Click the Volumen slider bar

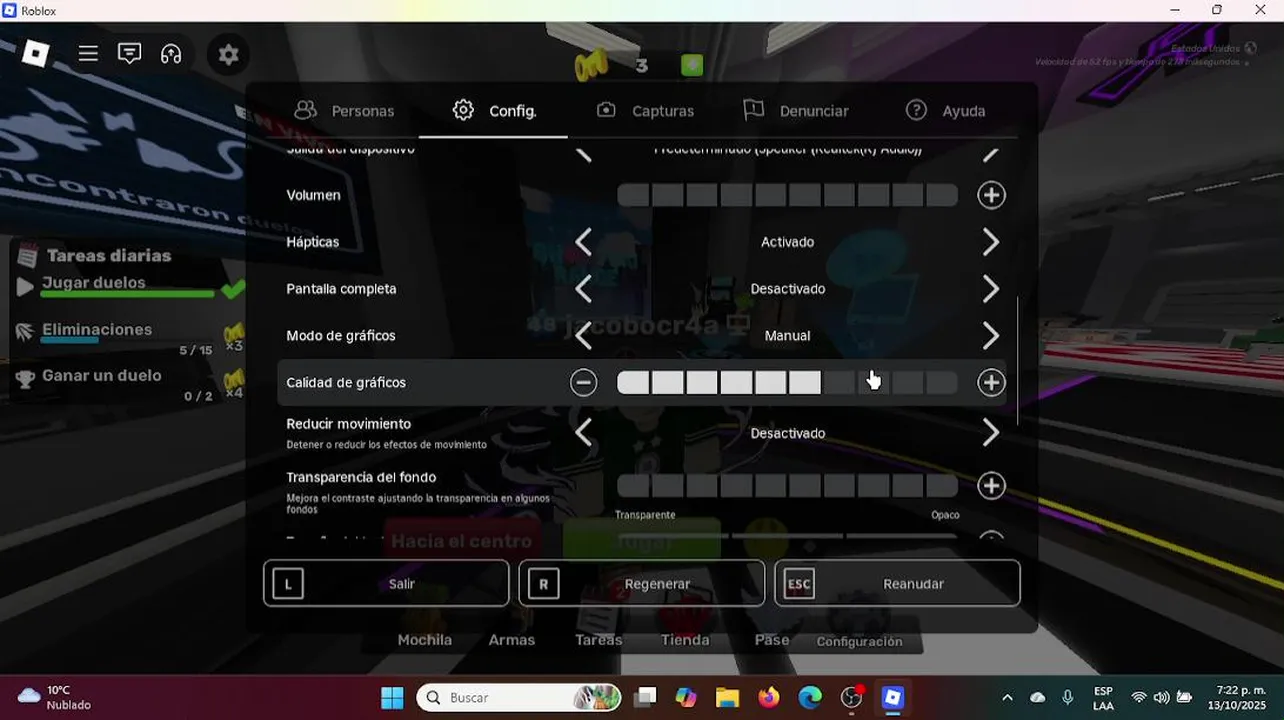pyautogui.click(x=788, y=195)
